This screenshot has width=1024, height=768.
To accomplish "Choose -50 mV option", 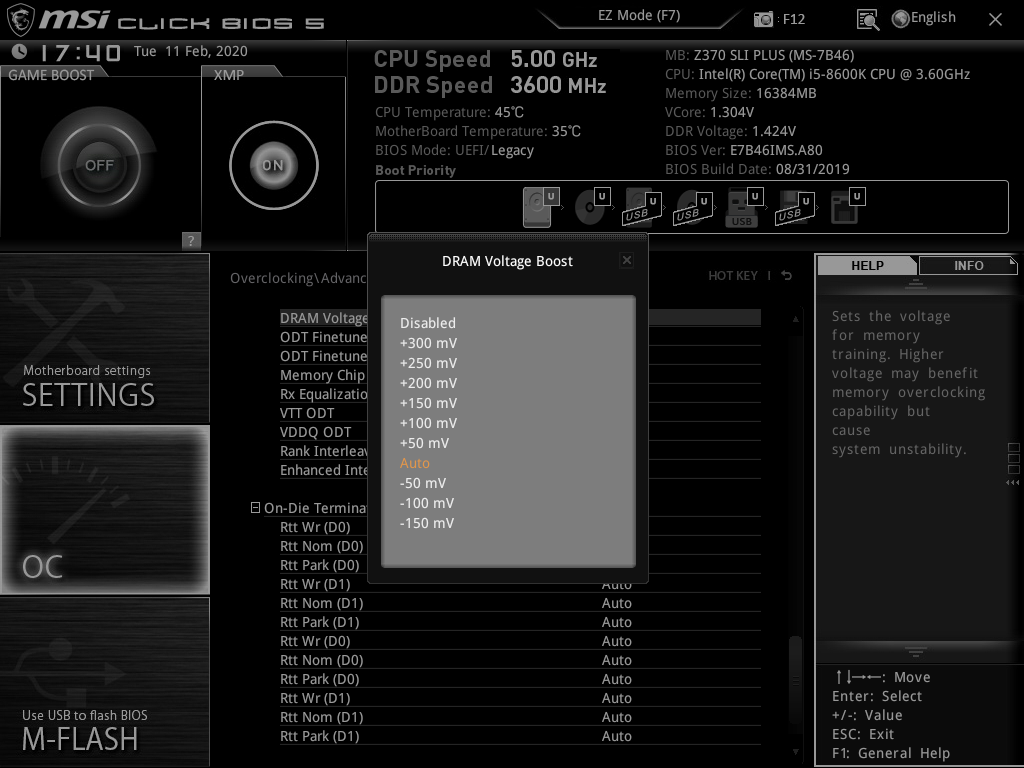I will point(423,483).
